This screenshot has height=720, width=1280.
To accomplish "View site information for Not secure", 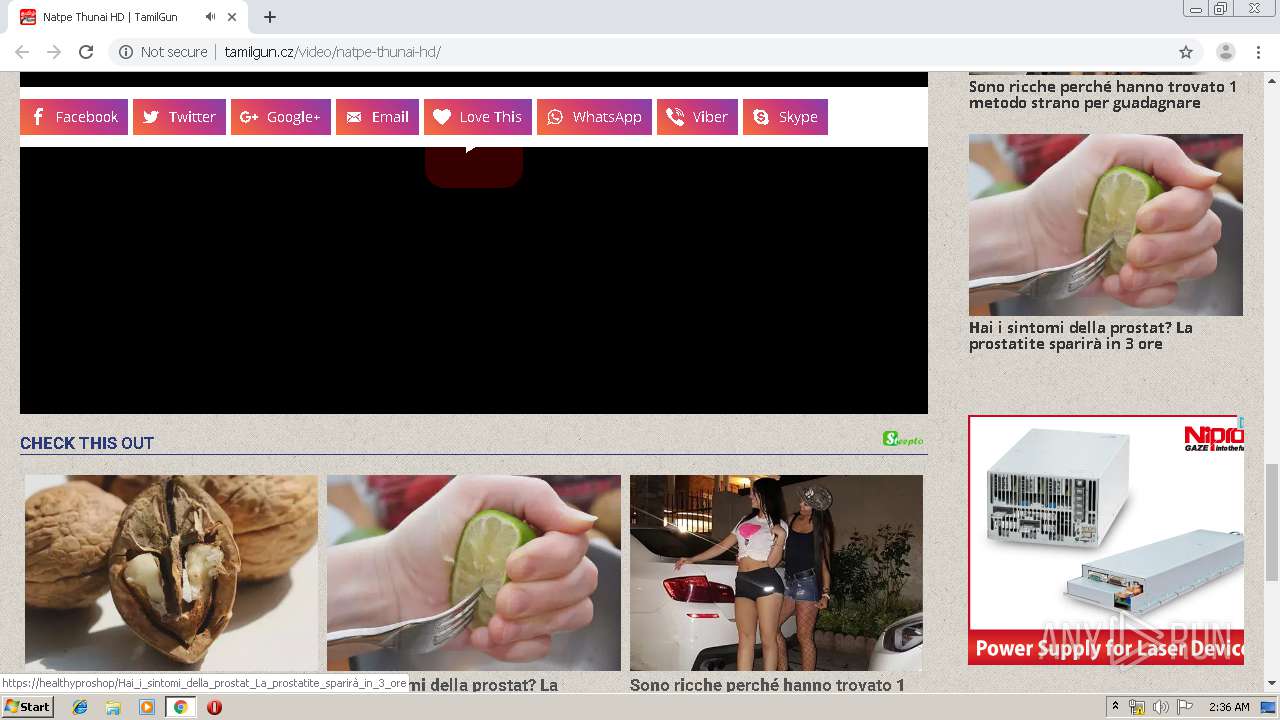I will click(162, 52).
